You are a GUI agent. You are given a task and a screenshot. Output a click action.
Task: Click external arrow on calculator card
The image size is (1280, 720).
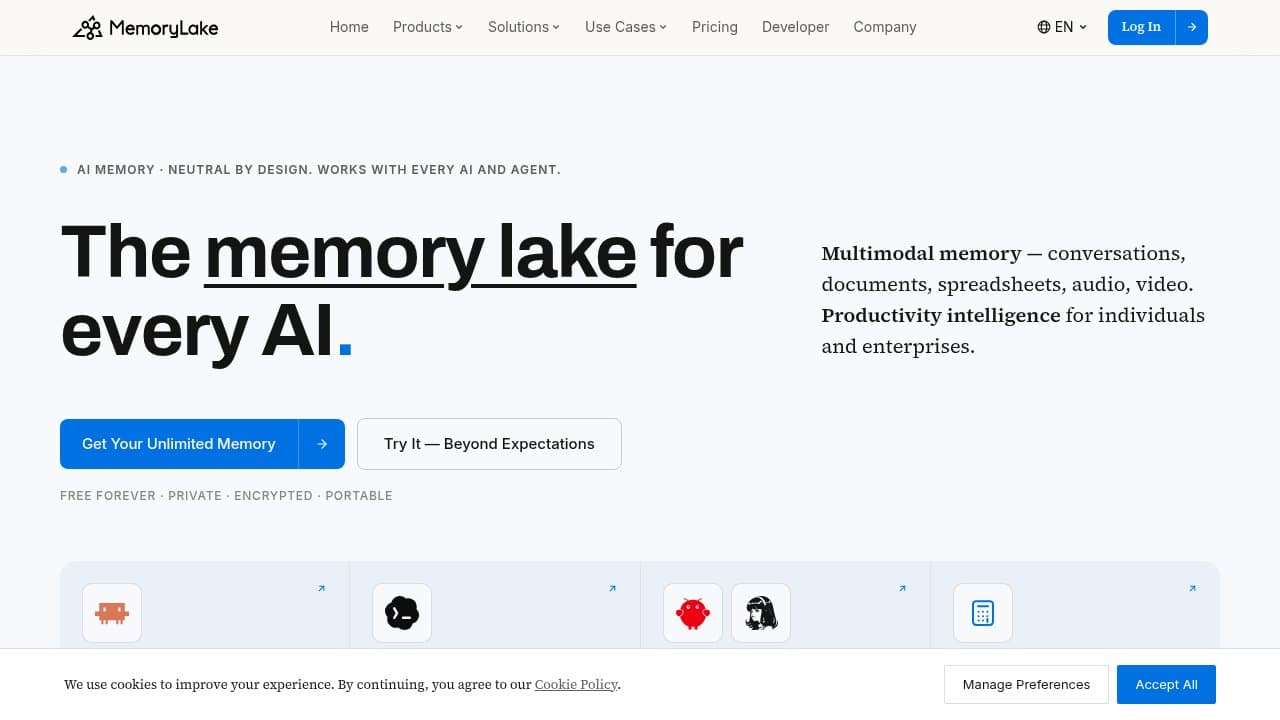click(1192, 588)
